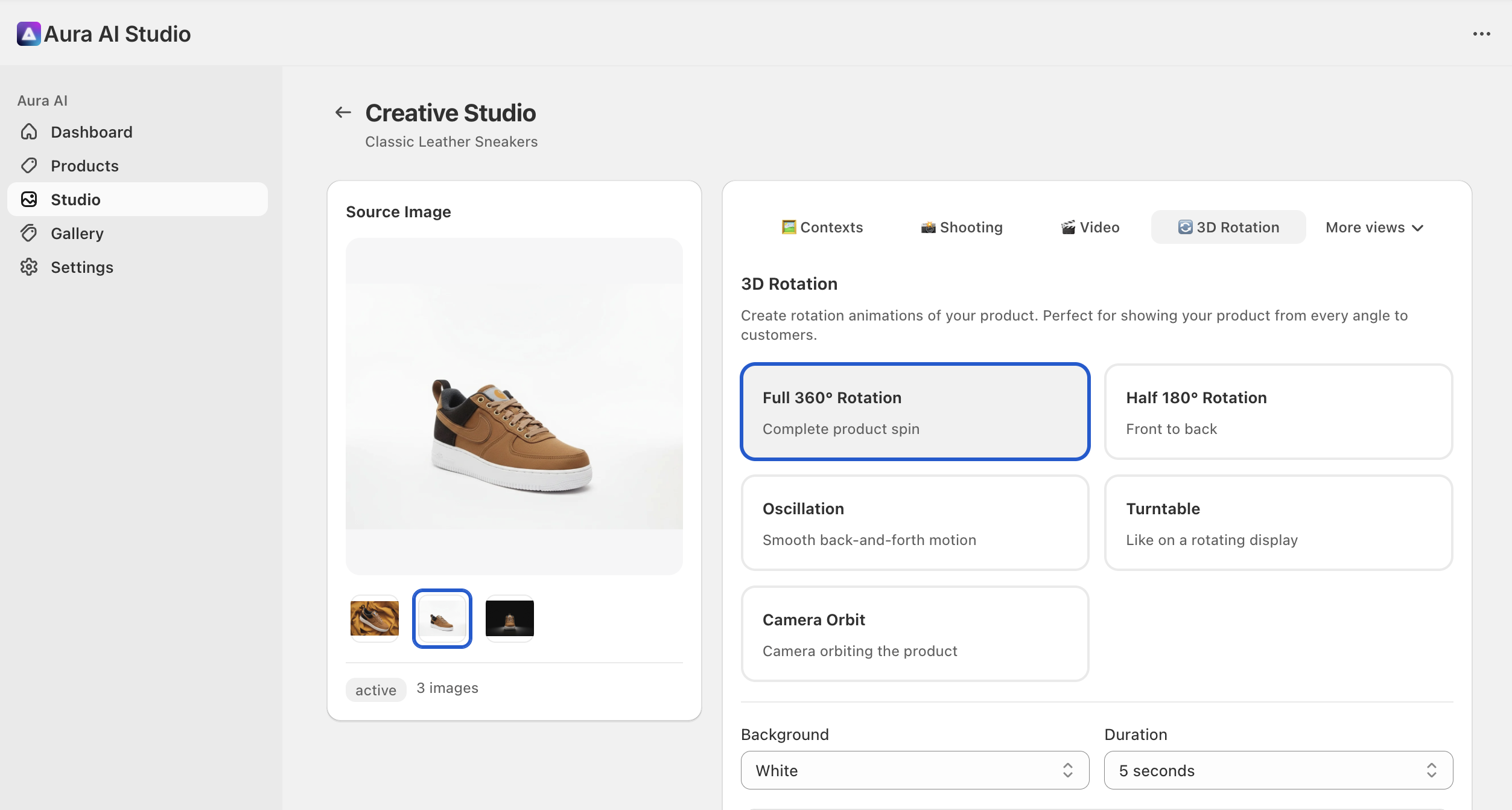Click the Aura AI Studio logo icon
1512x810 pixels.
[x=28, y=34]
